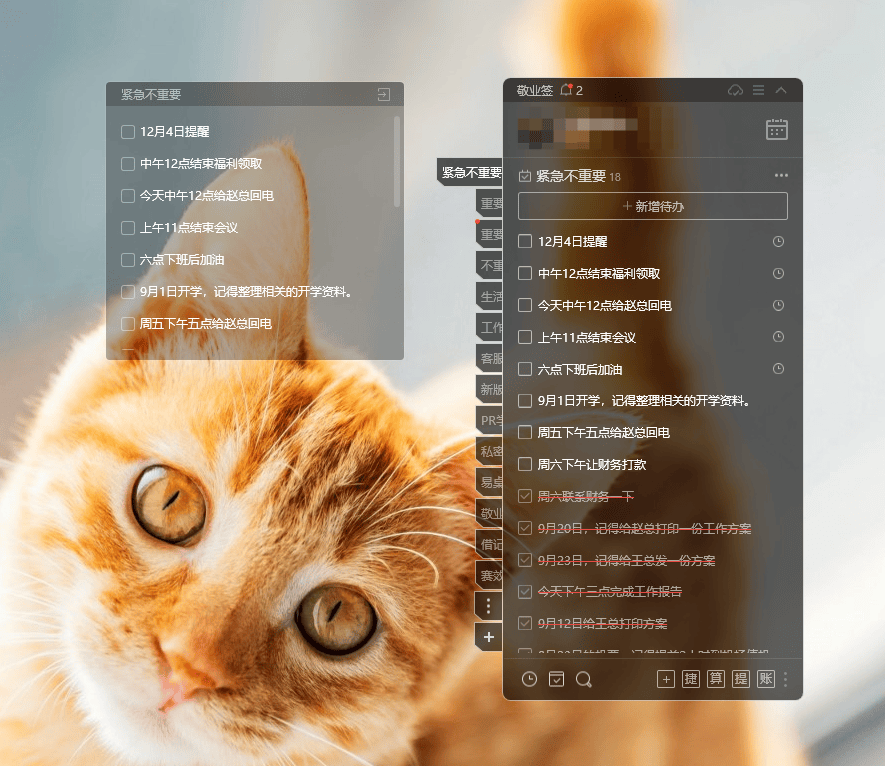The width and height of the screenshot is (885, 766).
Task: Click the 紧急不重要 list title in main panel
Action: 571,176
